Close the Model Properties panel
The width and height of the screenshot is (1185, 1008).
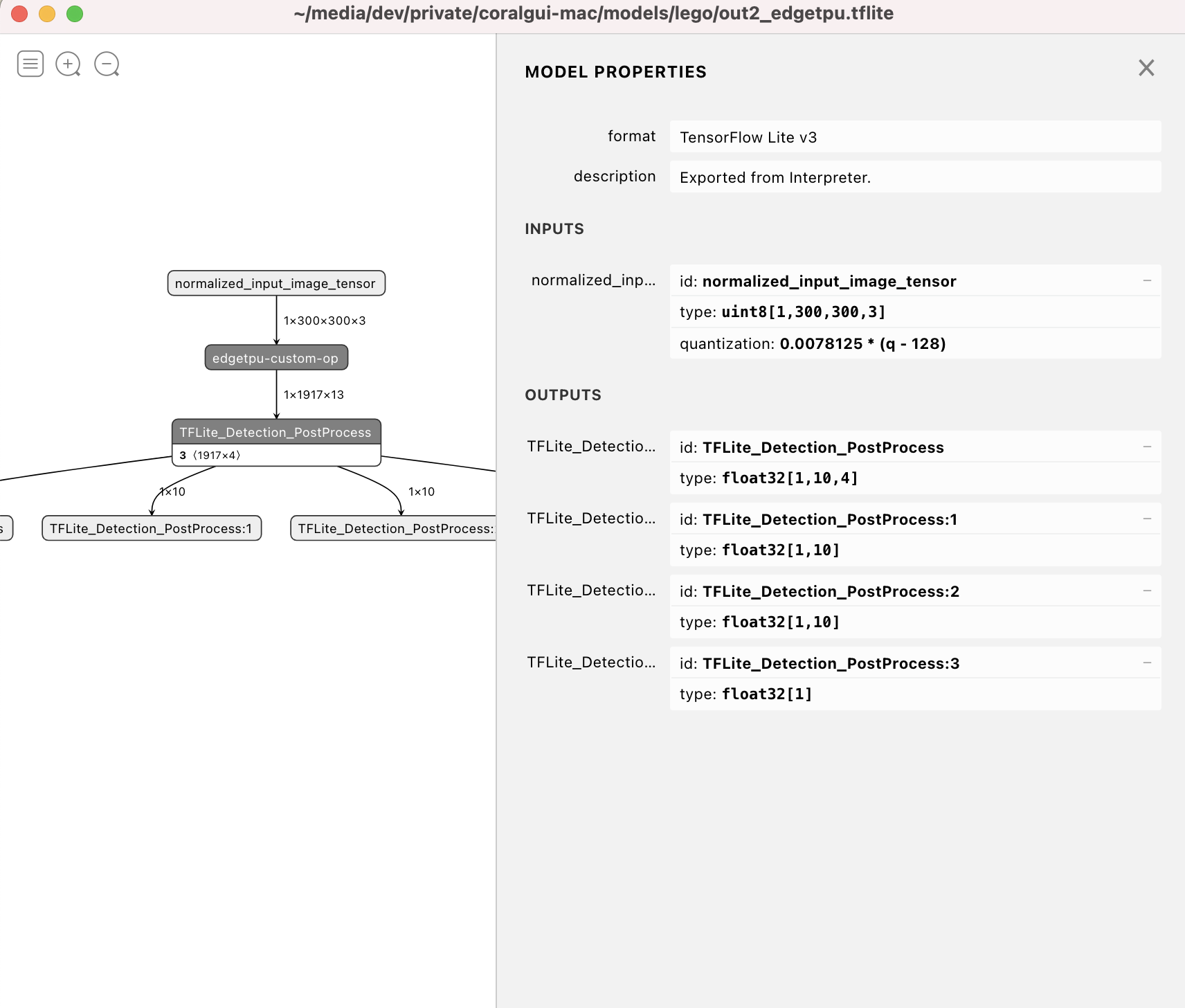1146,68
